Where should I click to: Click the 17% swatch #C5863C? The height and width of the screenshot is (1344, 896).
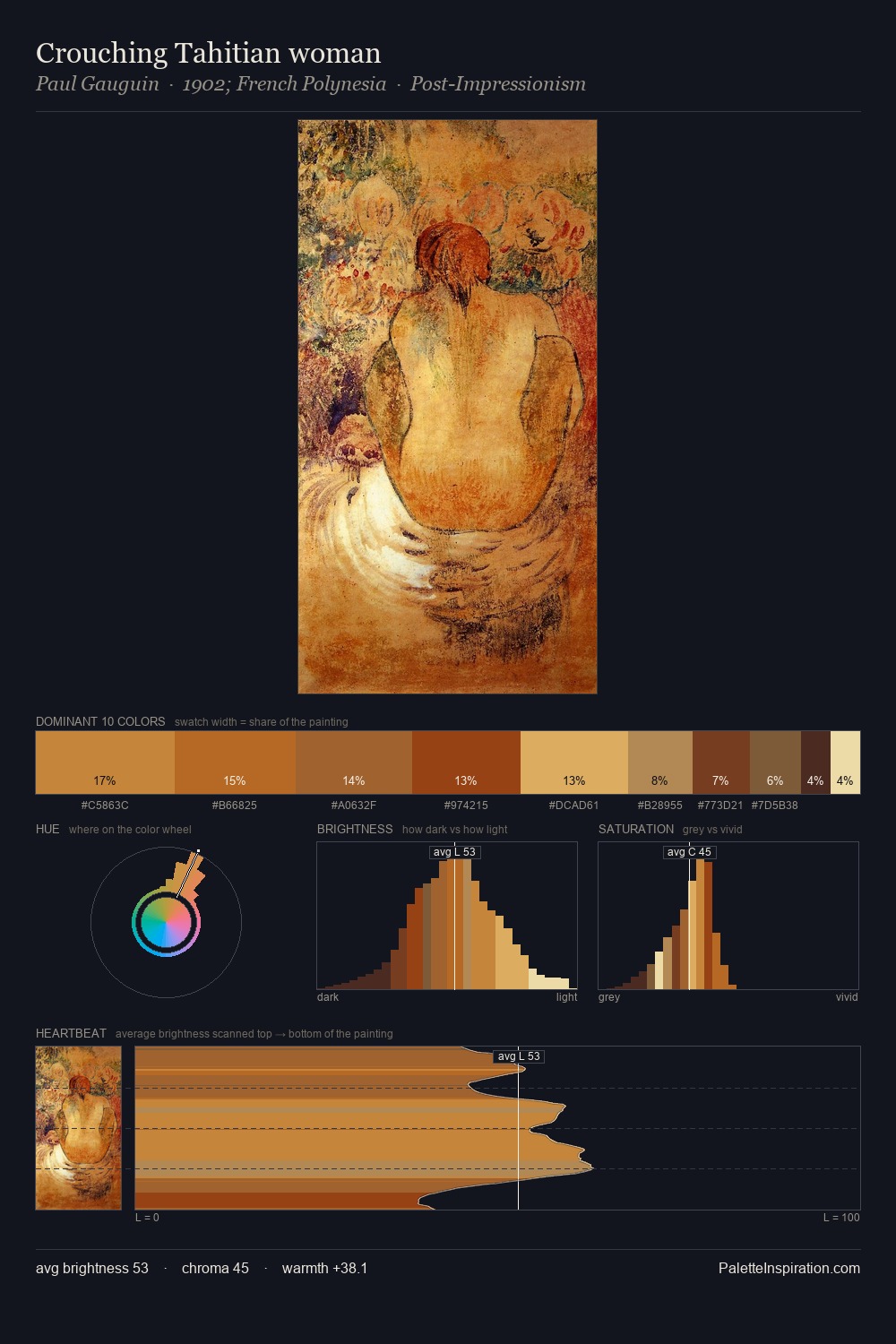point(105,762)
